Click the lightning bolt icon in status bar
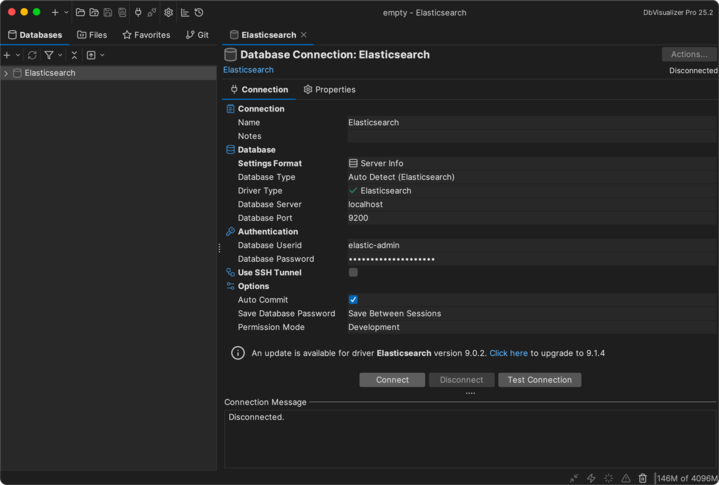This screenshot has width=719, height=485. 591,478
